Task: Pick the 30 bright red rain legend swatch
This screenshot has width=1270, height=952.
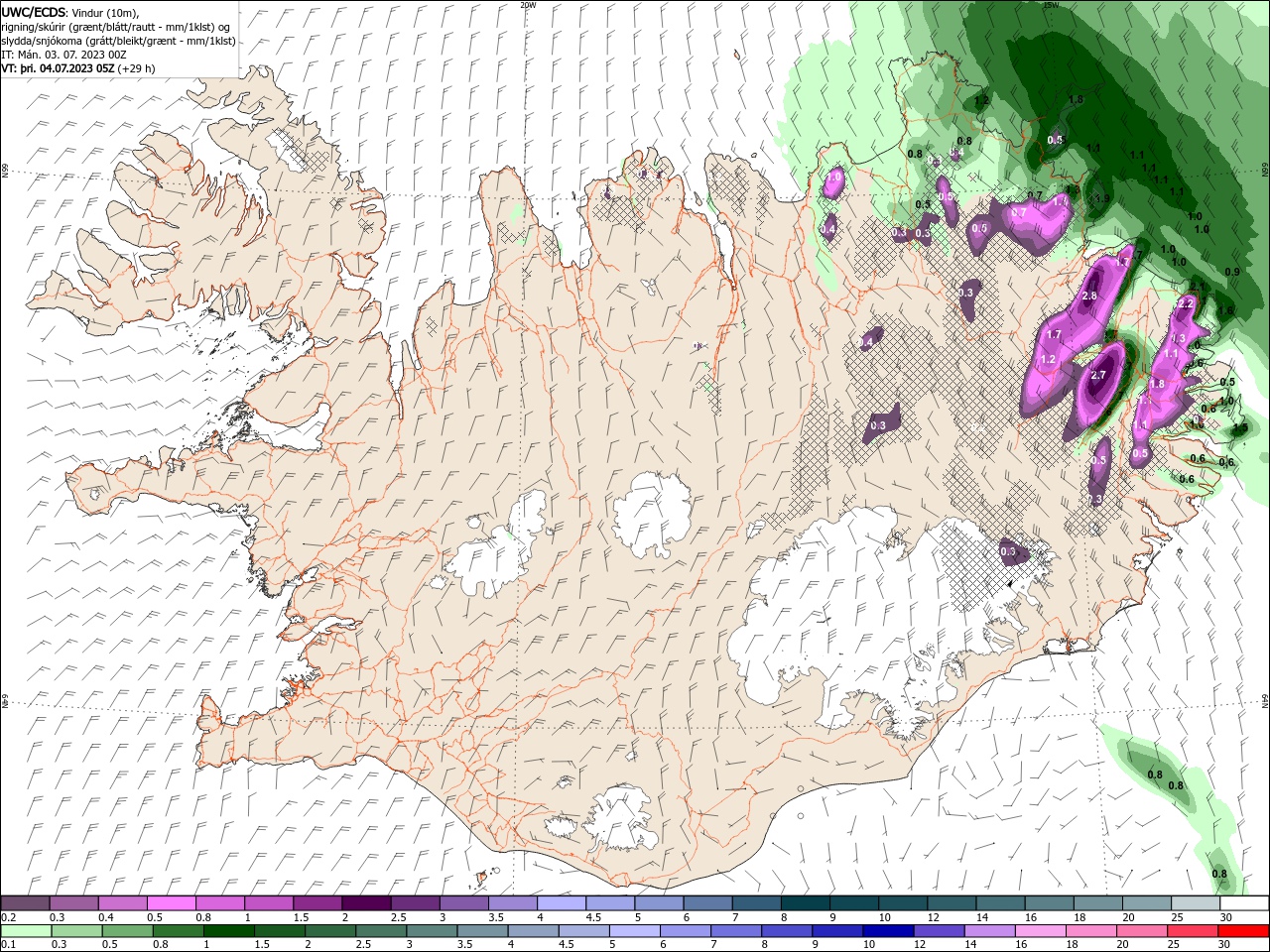Action: [x=1242, y=931]
